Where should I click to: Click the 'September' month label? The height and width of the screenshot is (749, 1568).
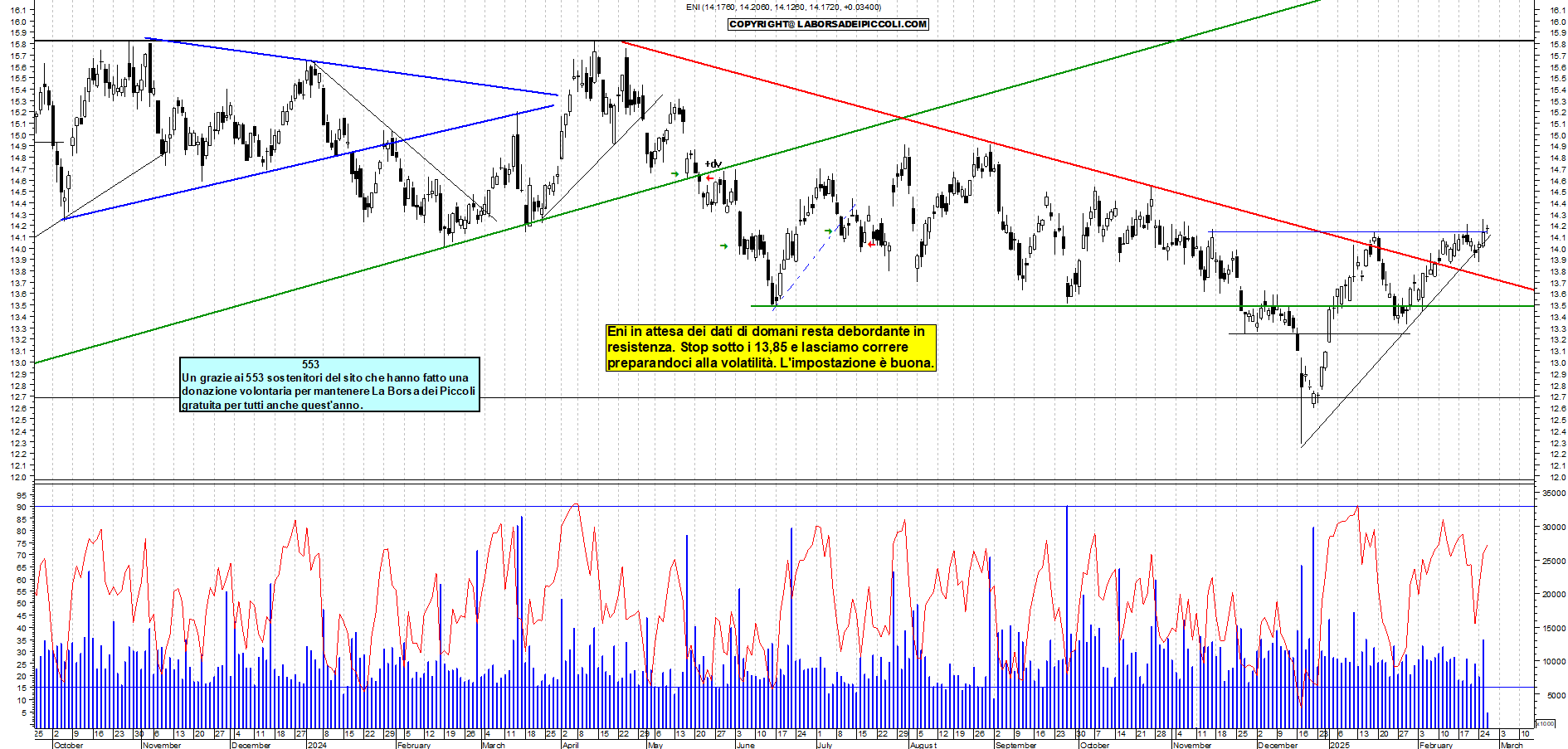[1015, 745]
